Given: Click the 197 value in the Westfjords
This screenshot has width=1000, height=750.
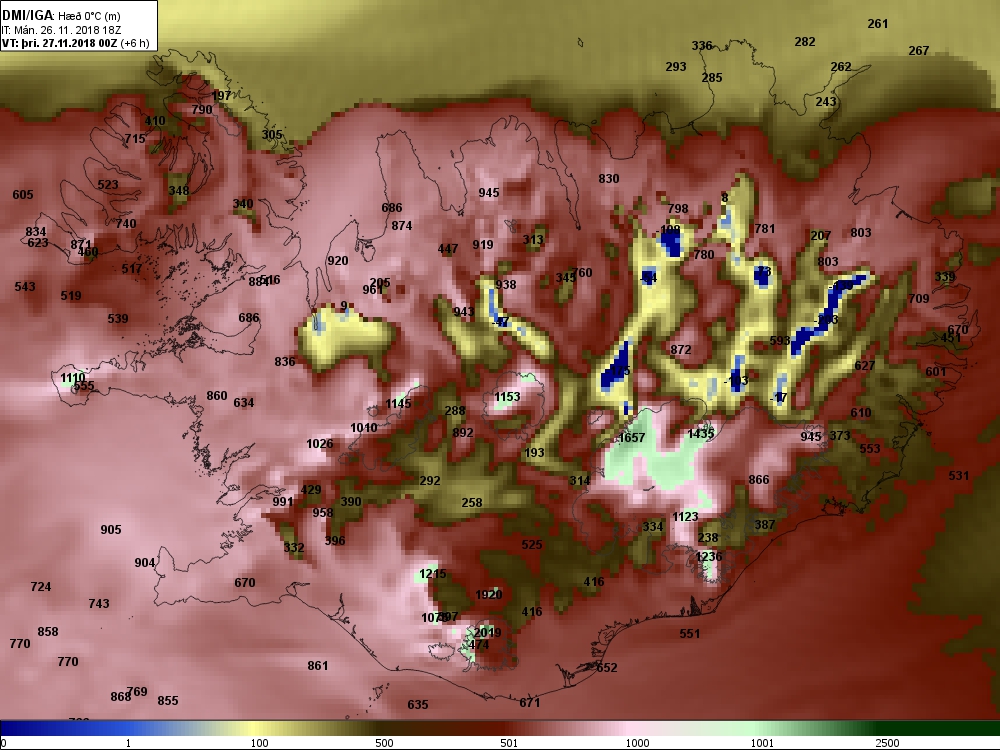Looking at the screenshot, I should click(221, 96).
